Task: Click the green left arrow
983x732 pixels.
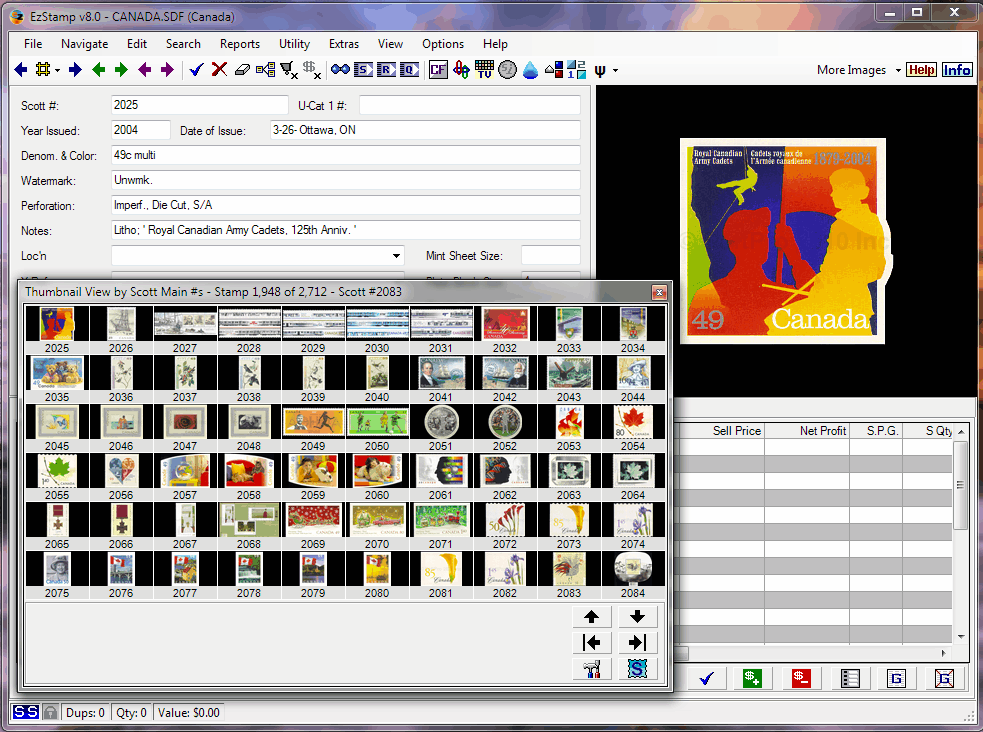Action: 98,70
